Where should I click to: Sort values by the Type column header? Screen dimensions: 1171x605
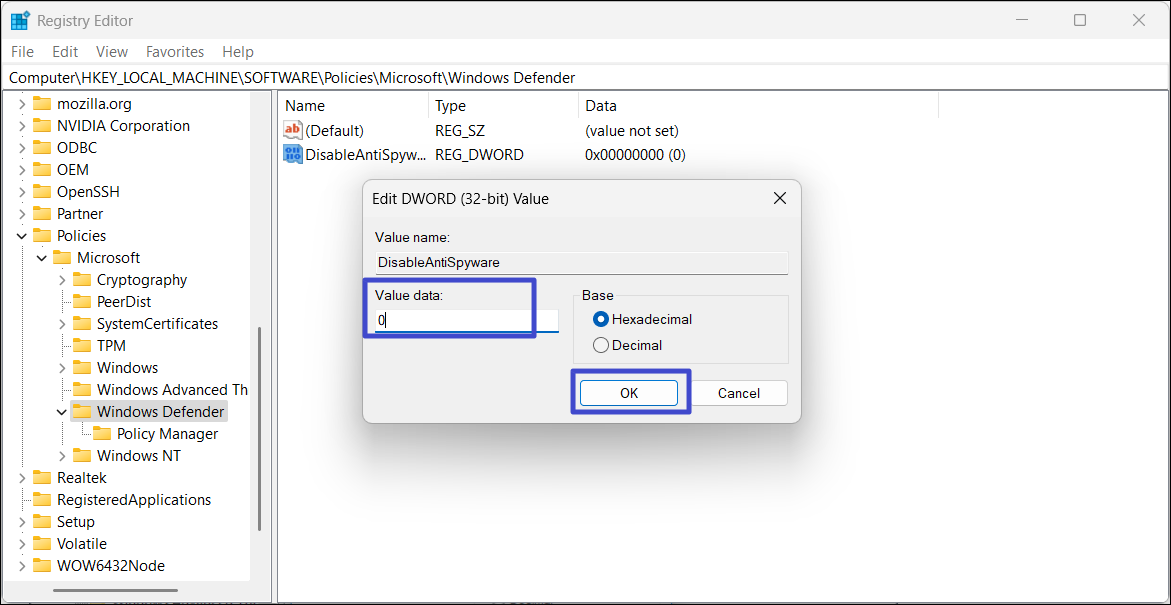coord(503,106)
